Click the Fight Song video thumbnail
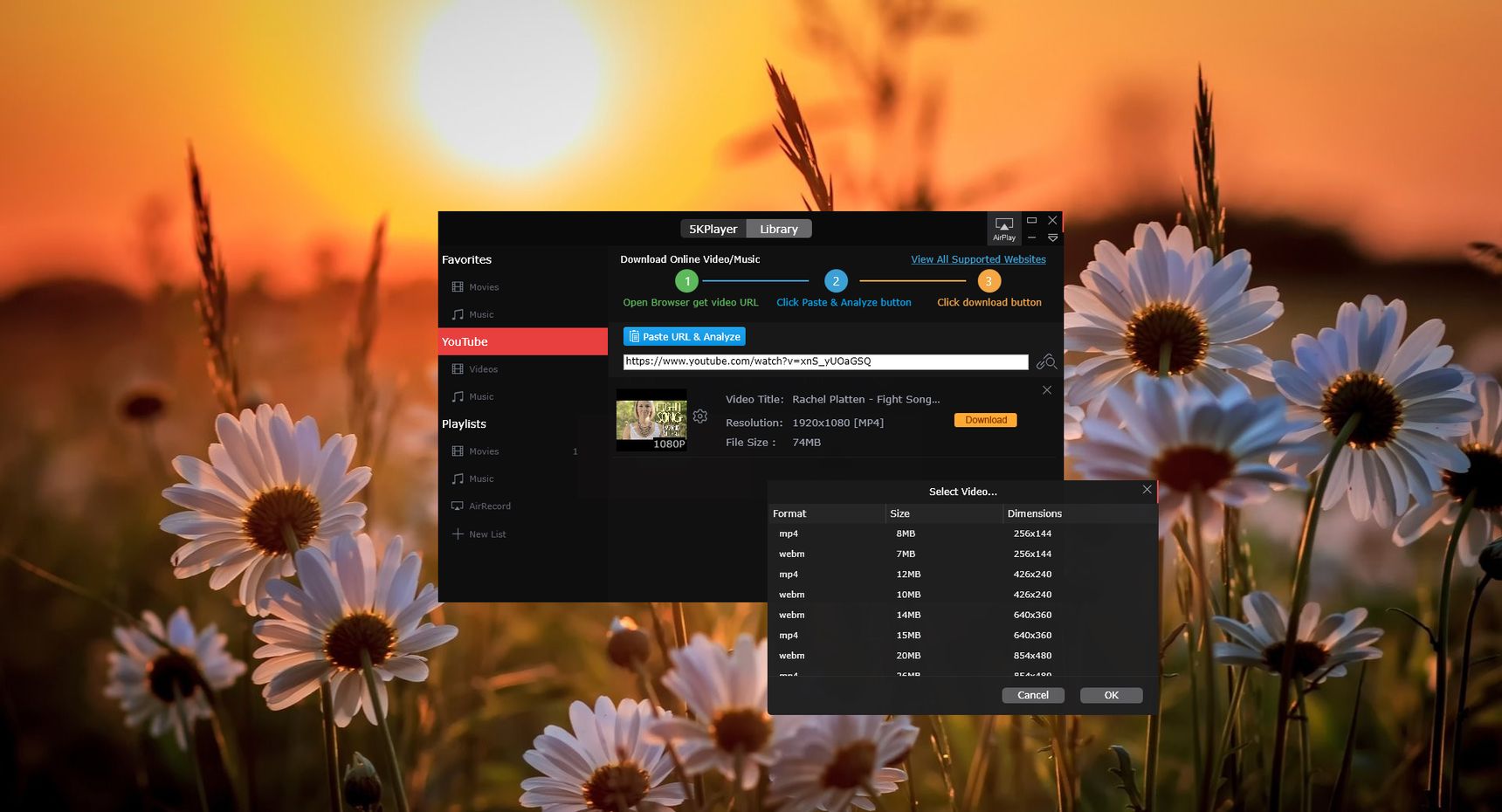Image resolution: width=1502 pixels, height=812 pixels. pyautogui.click(x=651, y=420)
